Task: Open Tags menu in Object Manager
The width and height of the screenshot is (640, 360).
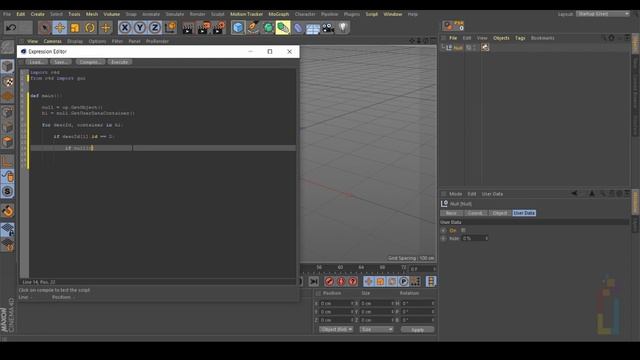Action: click(x=520, y=38)
